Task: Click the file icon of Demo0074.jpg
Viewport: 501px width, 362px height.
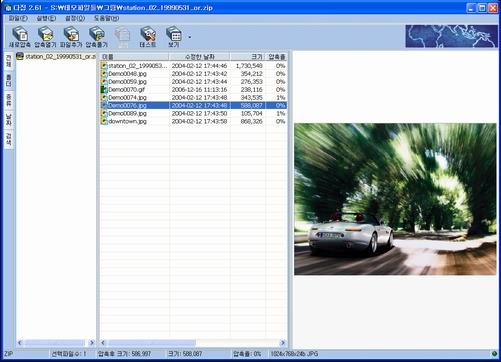Action: click(x=104, y=98)
